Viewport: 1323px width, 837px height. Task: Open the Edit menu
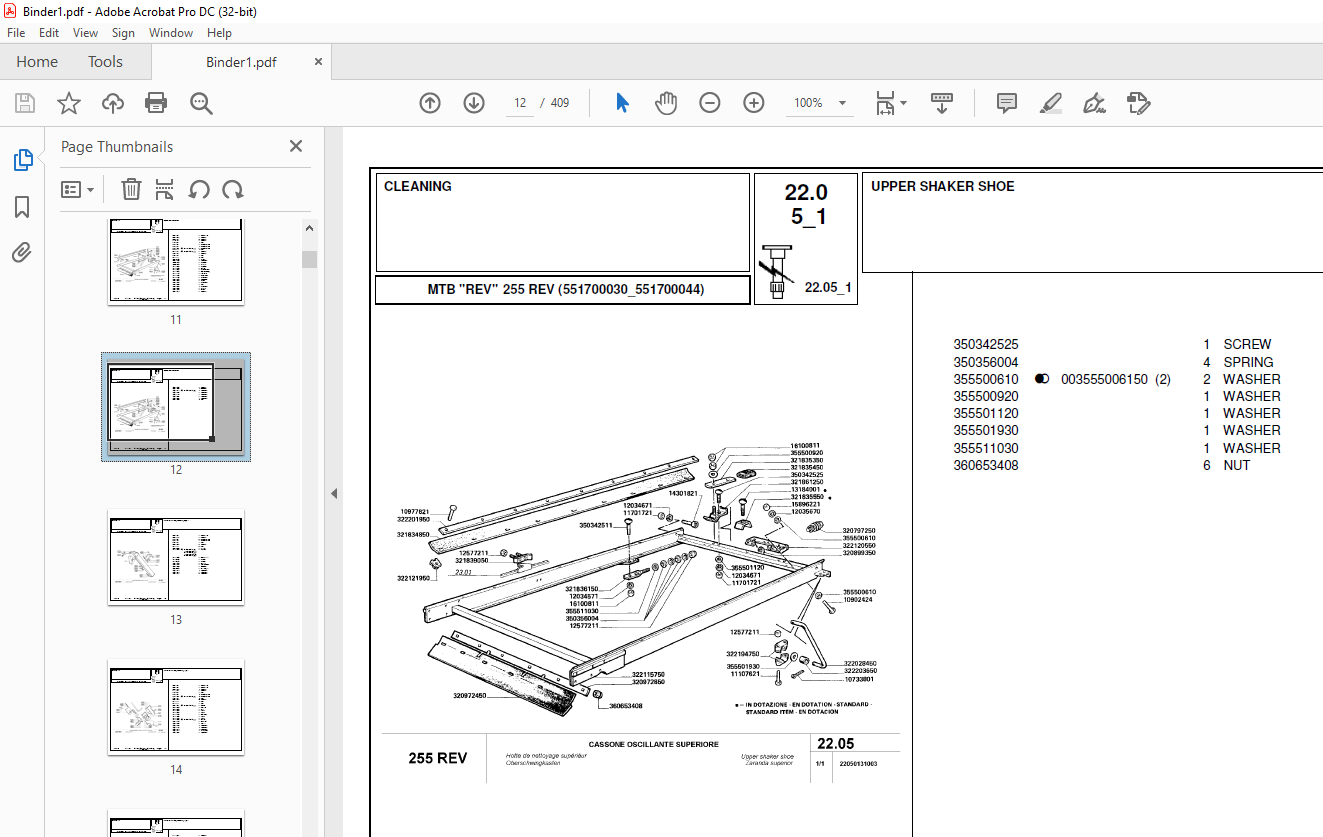(49, 33)
